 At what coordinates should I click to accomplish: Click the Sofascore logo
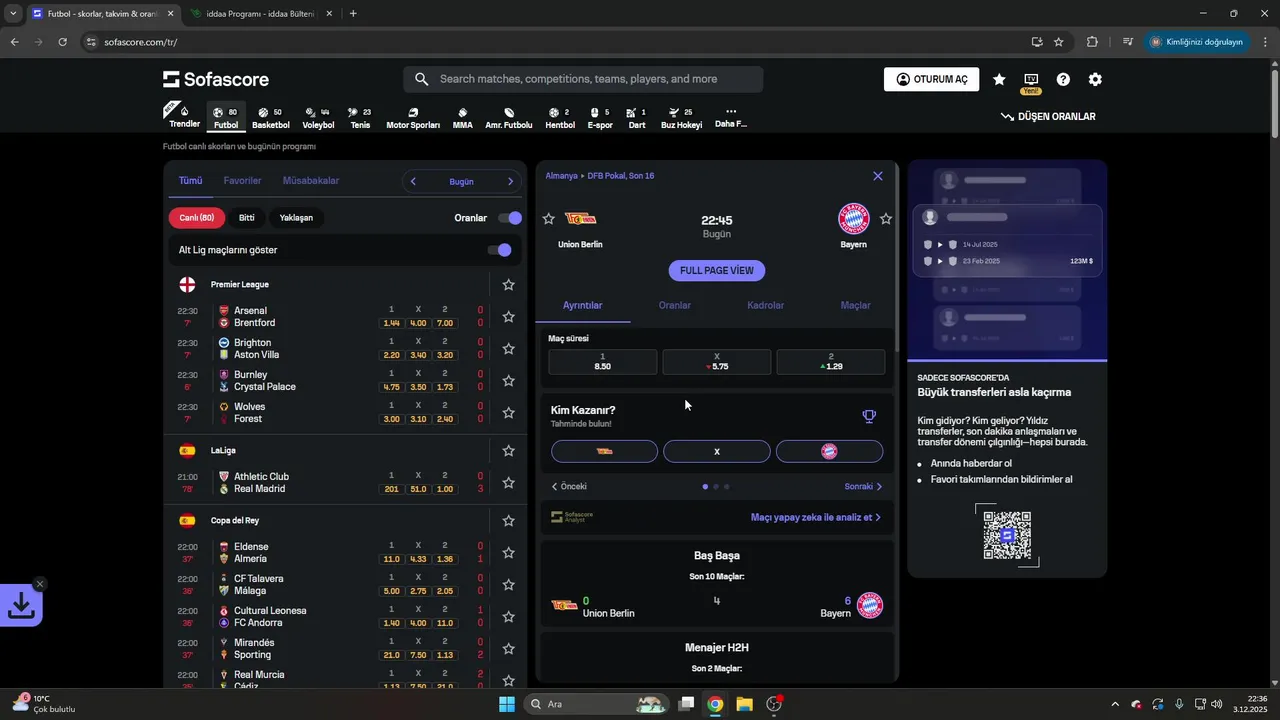coord(216,79)
